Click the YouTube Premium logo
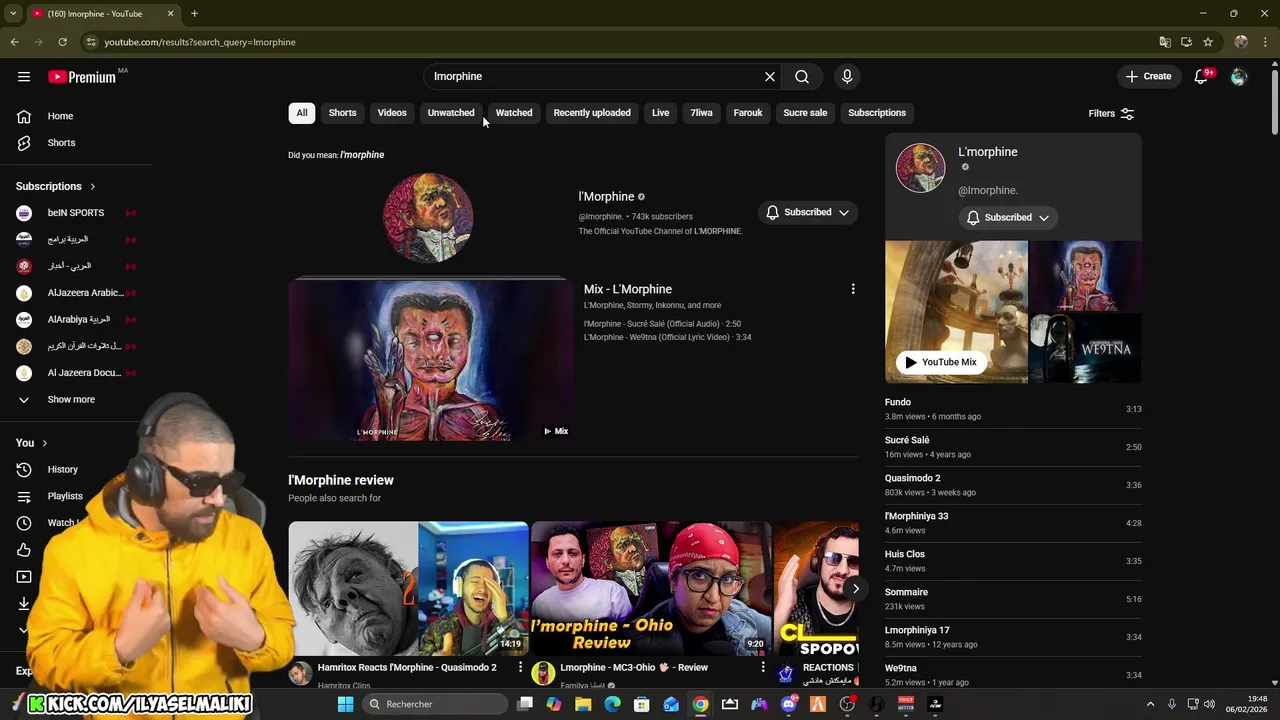Screen dimensions: 1280x720 point(82,77)
